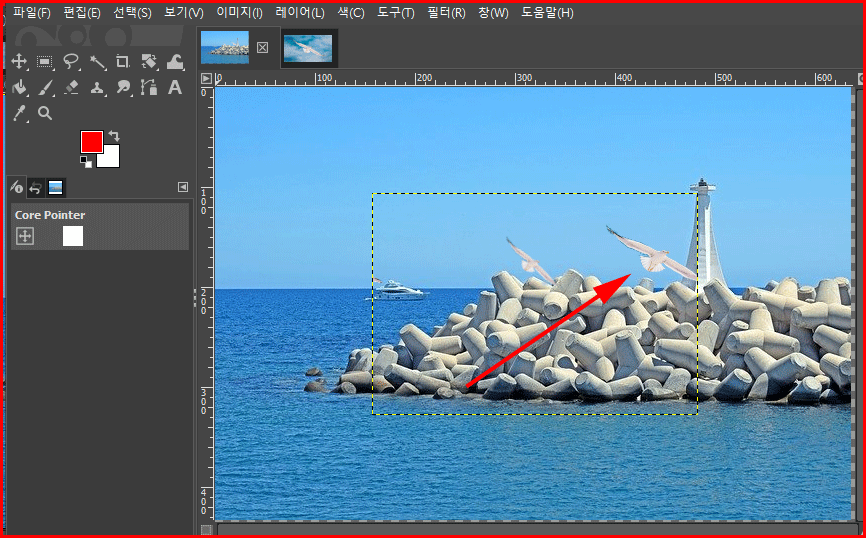
Task: Select the Bucket Fill tool
Action: (x=19, y=87)
